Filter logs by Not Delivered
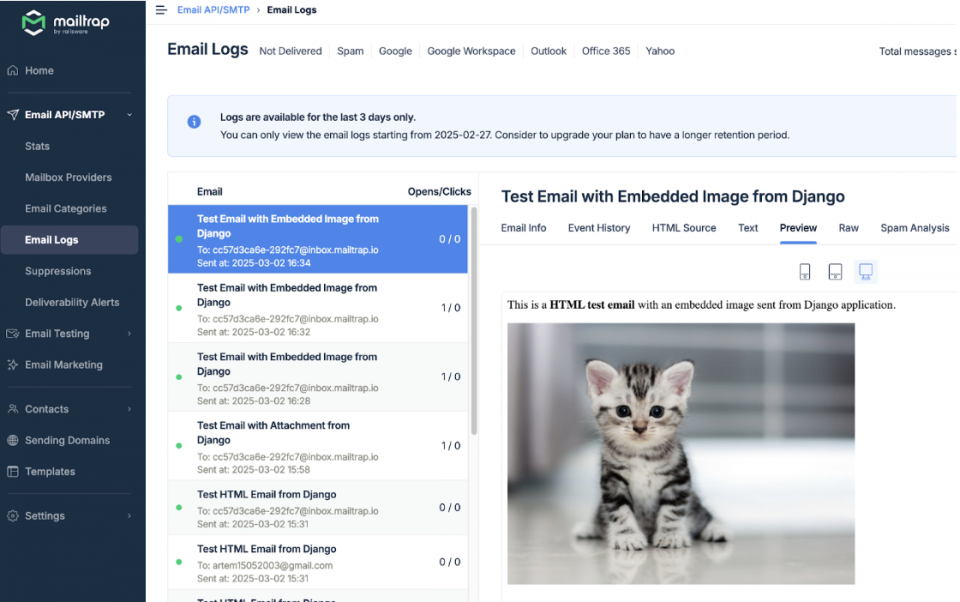Viewport: 960px width, 602px height. click(290, 50)
